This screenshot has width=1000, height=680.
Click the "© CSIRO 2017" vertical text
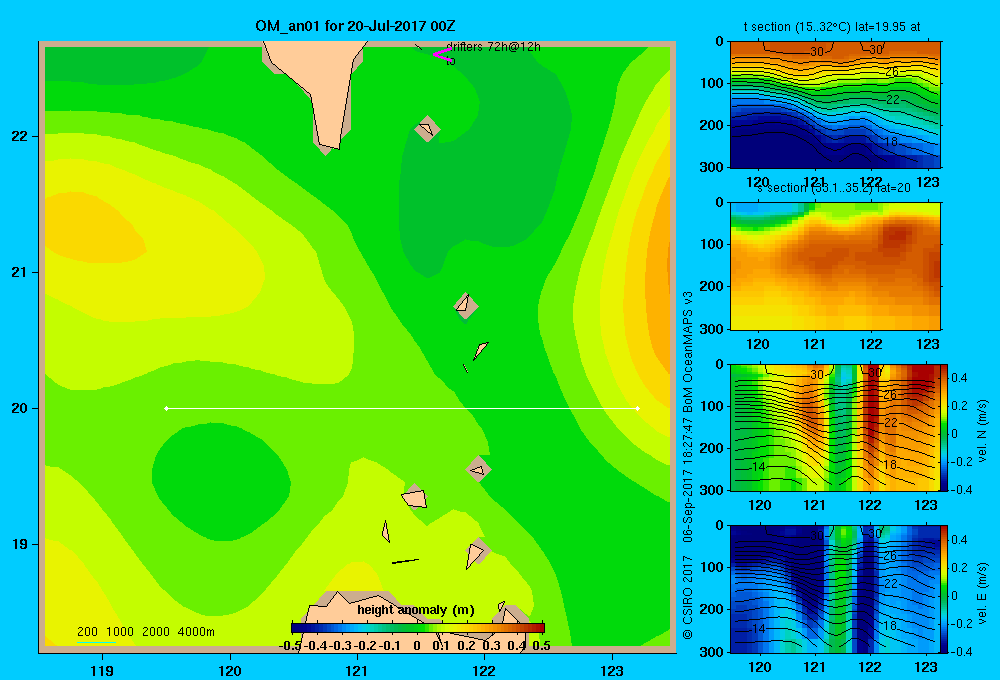(x=688, y=597)
